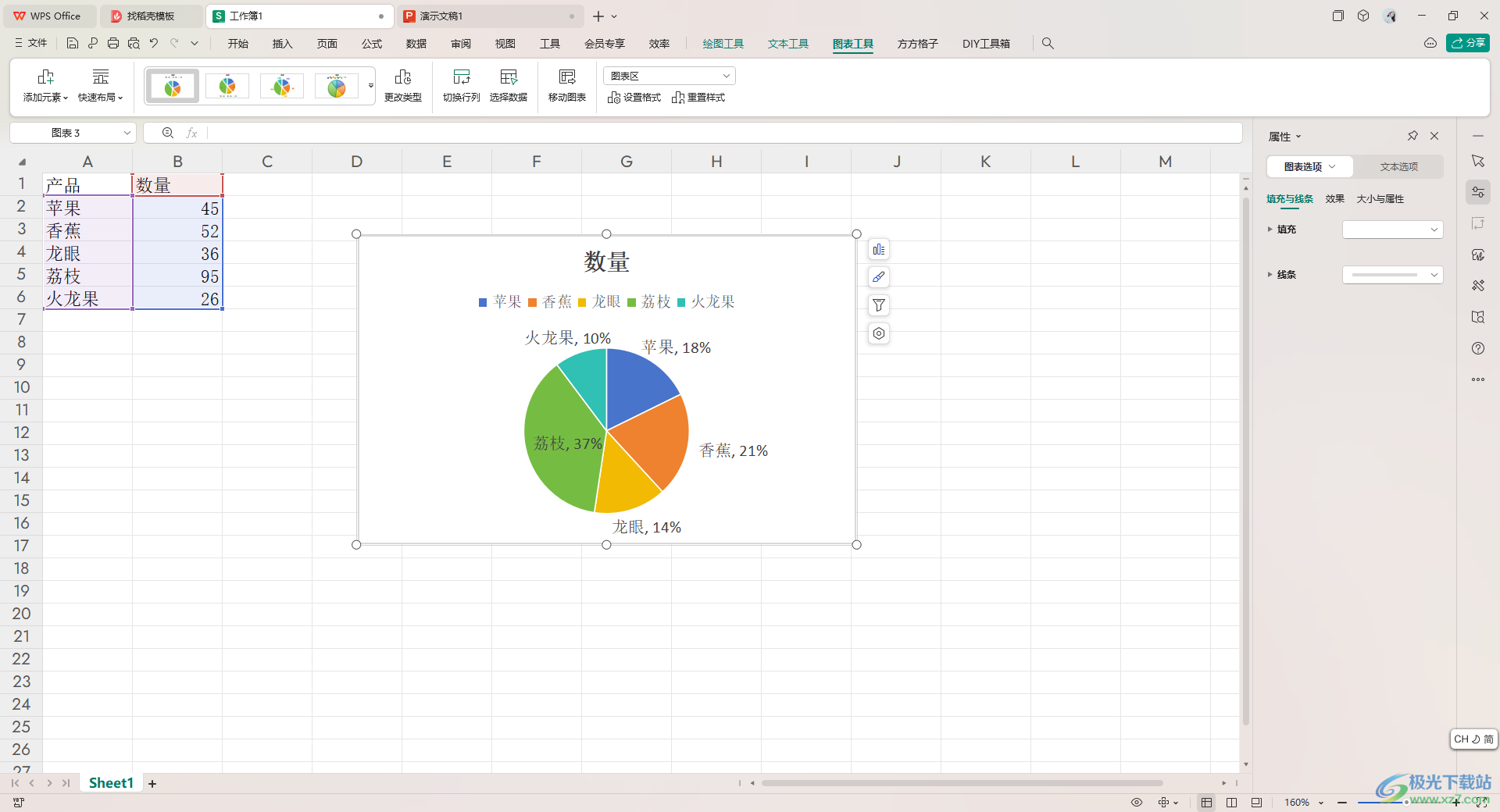The image size is (1500, 812).
Task: Pin the Properties pane
Action: click(x=1412, y=136)
